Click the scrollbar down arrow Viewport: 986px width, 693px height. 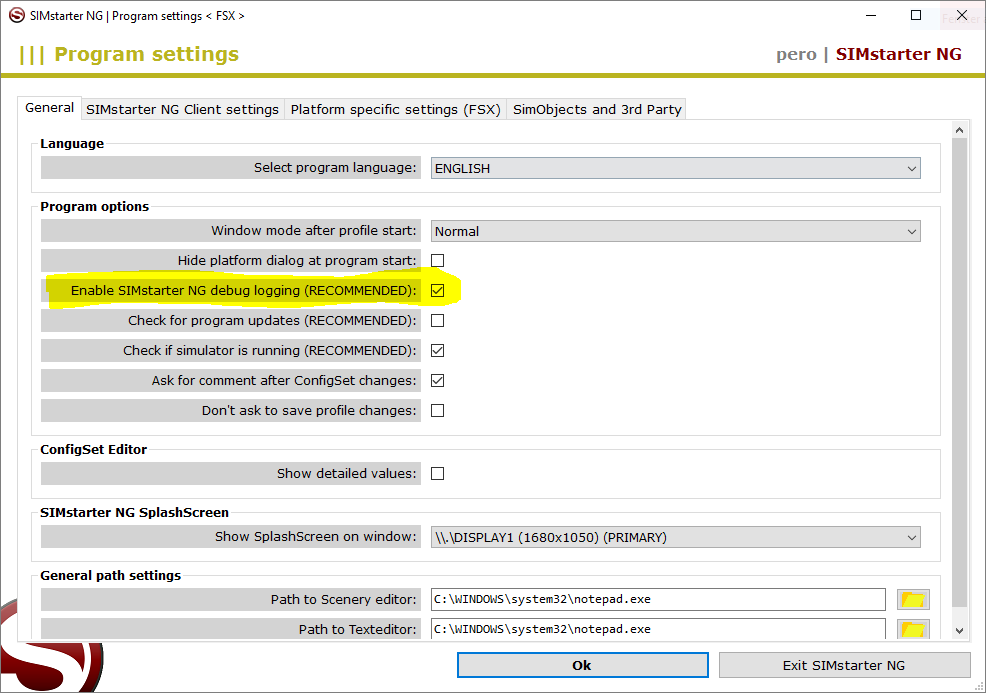[959, 630]
